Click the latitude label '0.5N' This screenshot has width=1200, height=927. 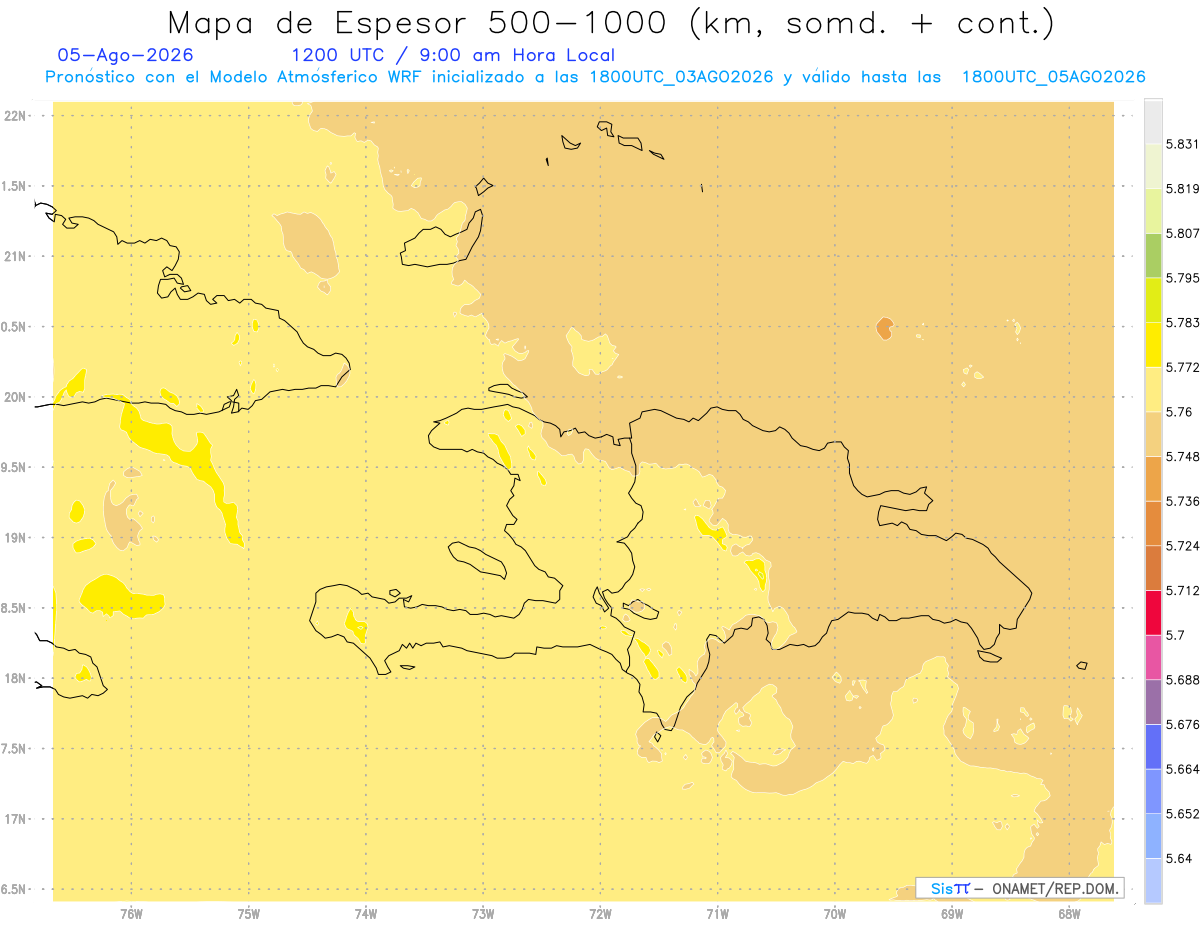click(x=15, y=327)
